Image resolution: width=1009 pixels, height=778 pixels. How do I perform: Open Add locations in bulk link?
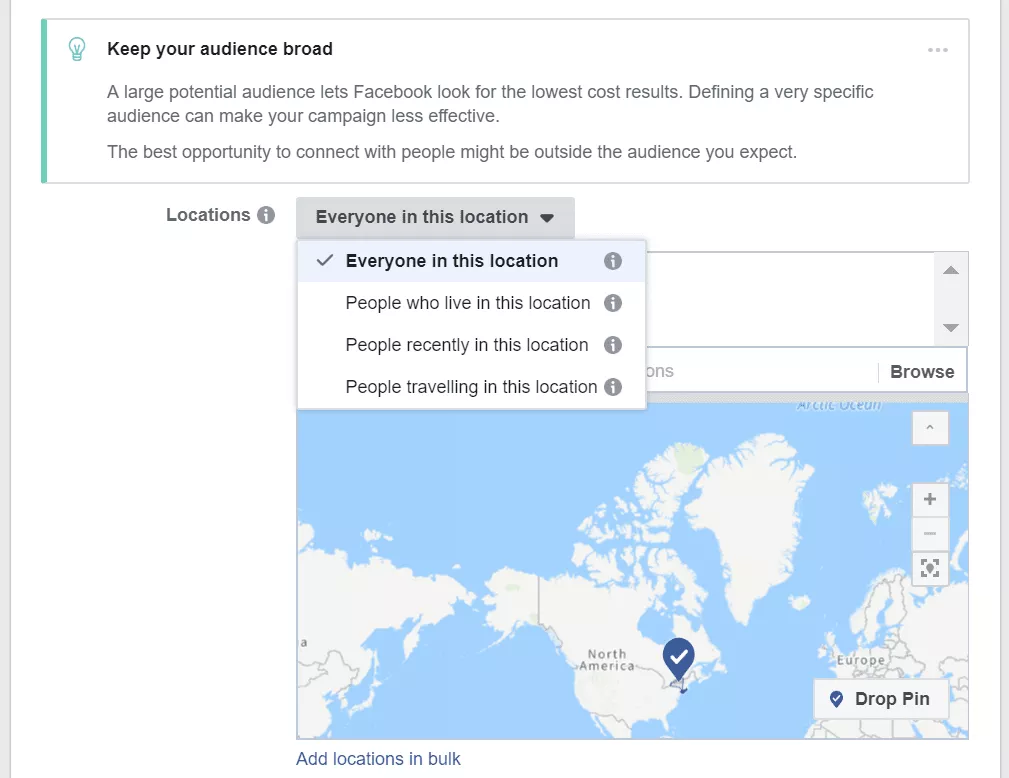point(378,759)
